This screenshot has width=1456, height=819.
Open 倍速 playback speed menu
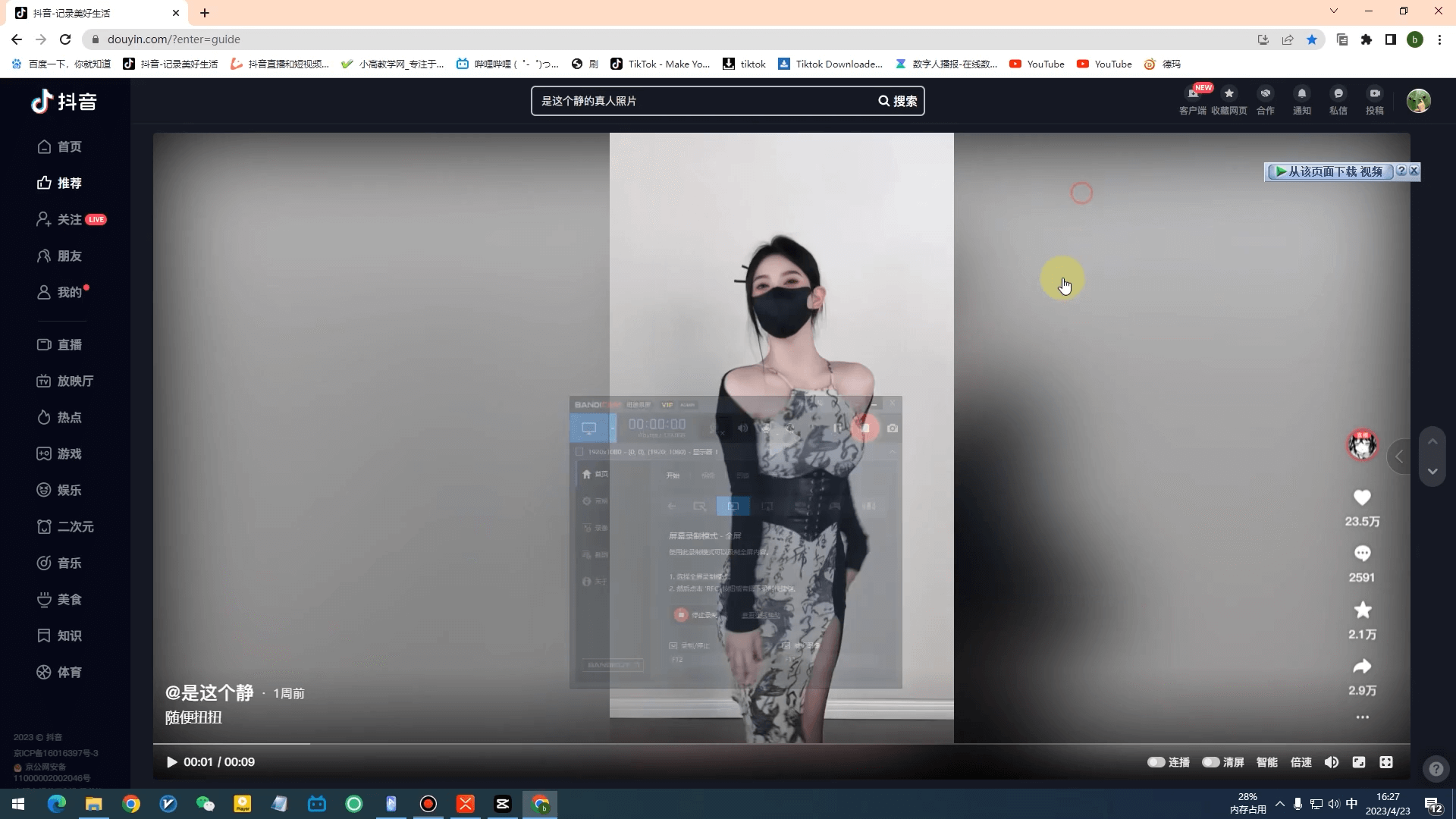click(1301, 762)
